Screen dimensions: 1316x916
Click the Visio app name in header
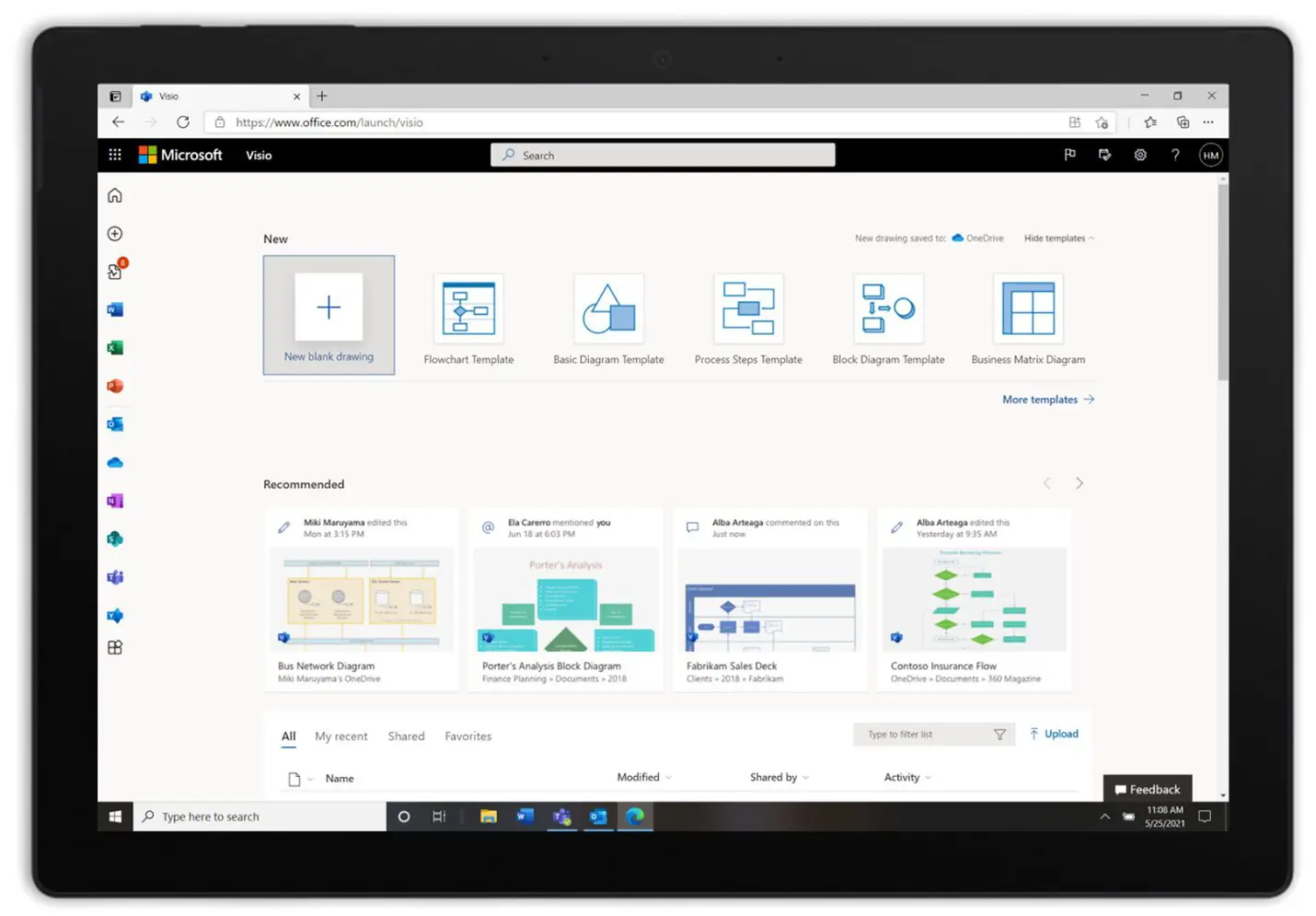click(x=259, y=156)
